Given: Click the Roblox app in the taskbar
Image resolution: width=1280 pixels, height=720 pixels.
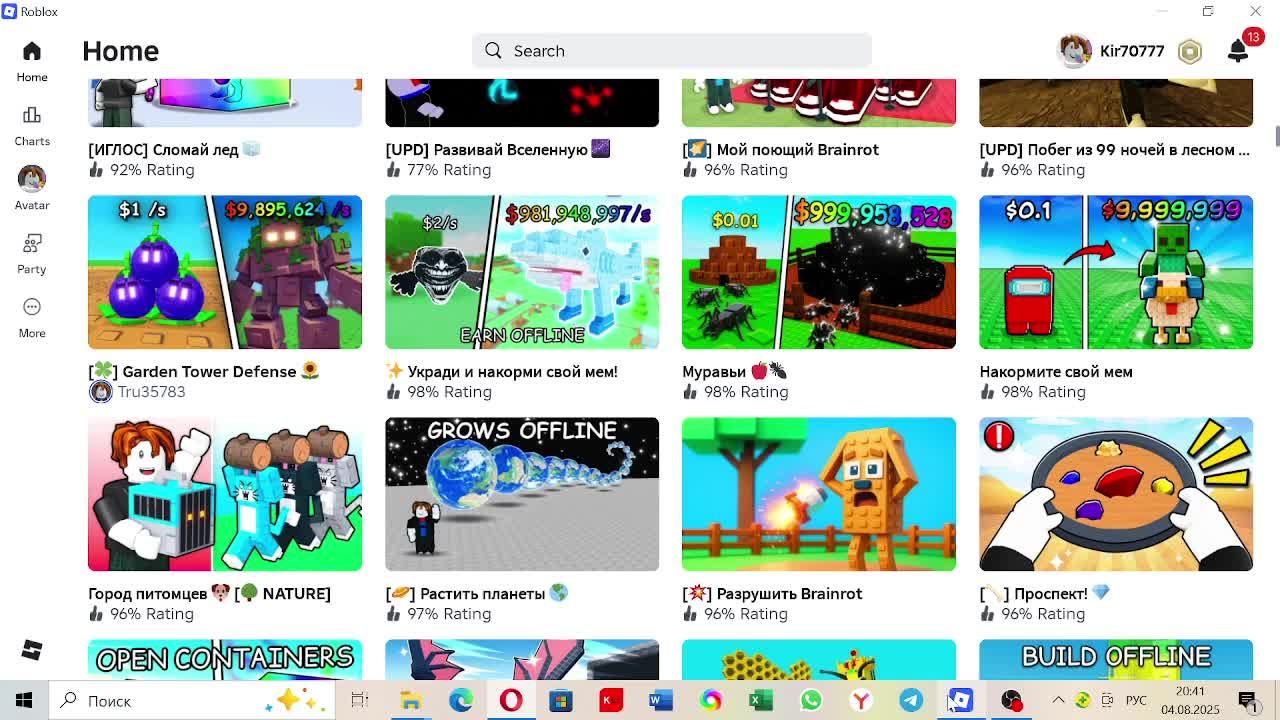Looking at the screenshot, I should click(x=960, y=700).
